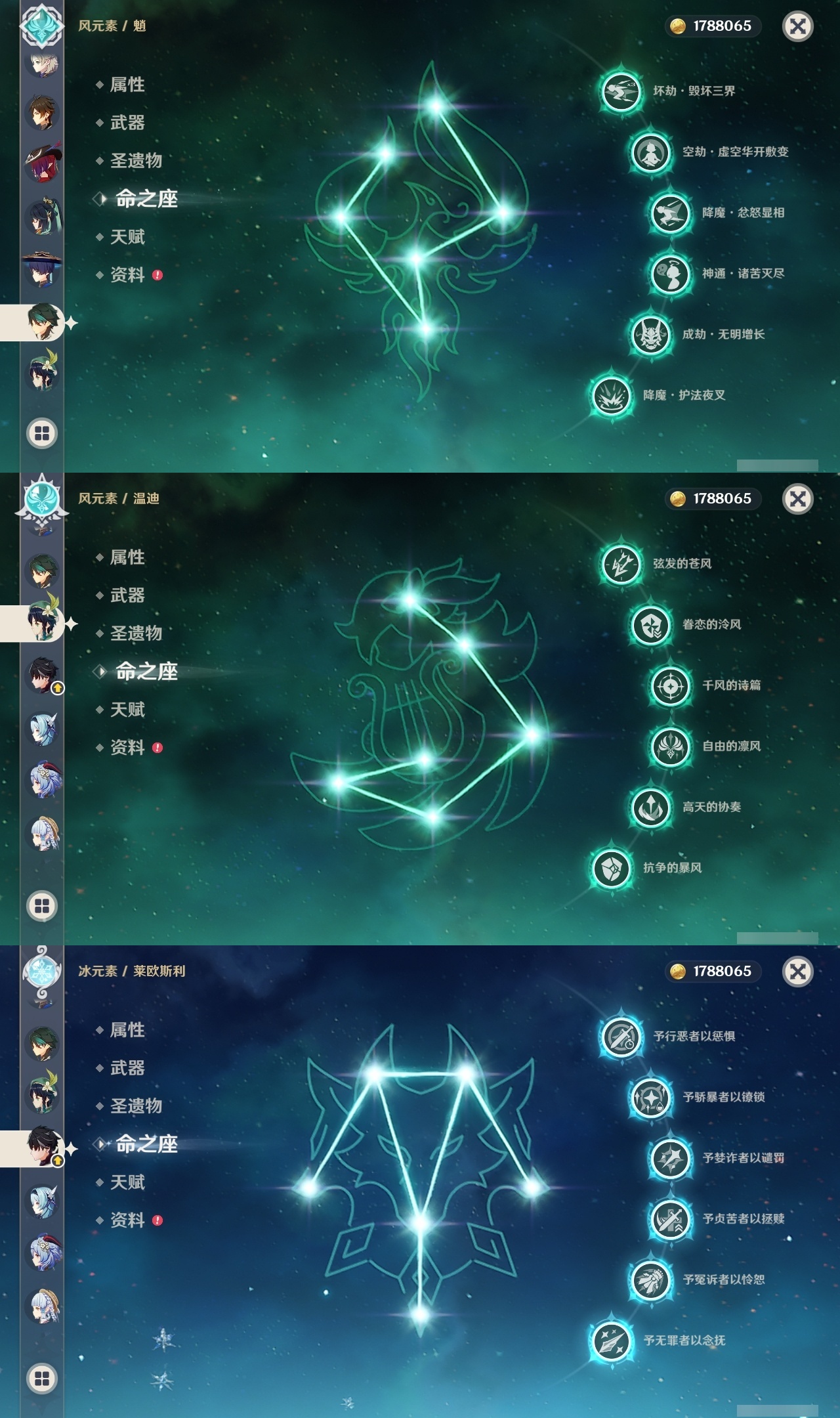Click the Cryo element emblem beside 冰元素
Image resolution: width=840 pixels, height=1418 pixels.
[42, 971]
